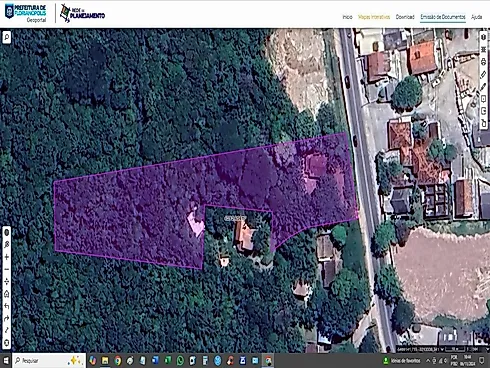Open the top icon in the right map toolbar
Image resolution: width=490 pixels, height=368 pixels.
coord(484,37)
